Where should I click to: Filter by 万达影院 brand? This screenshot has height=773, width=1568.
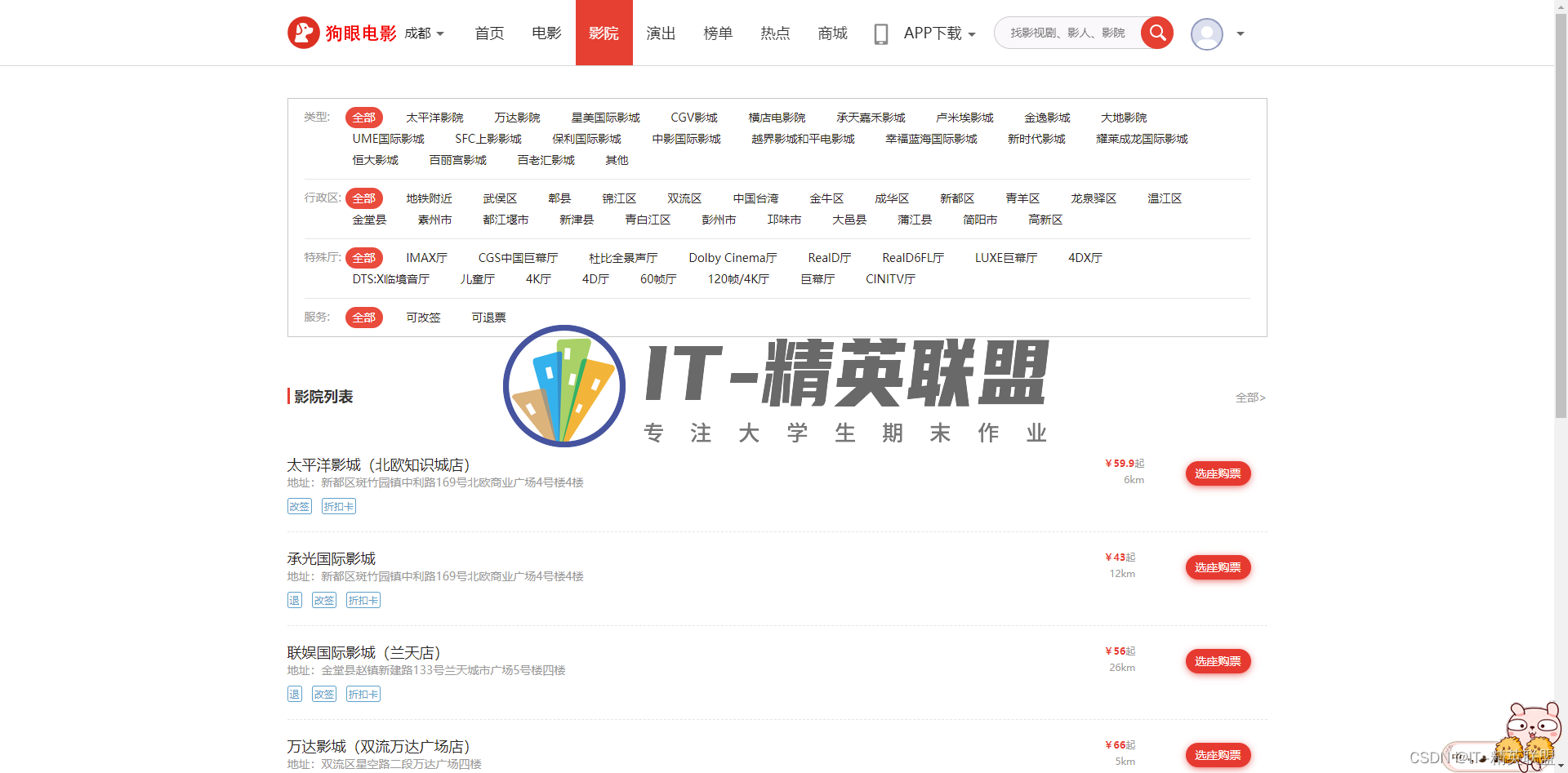[x=518, y=118]
